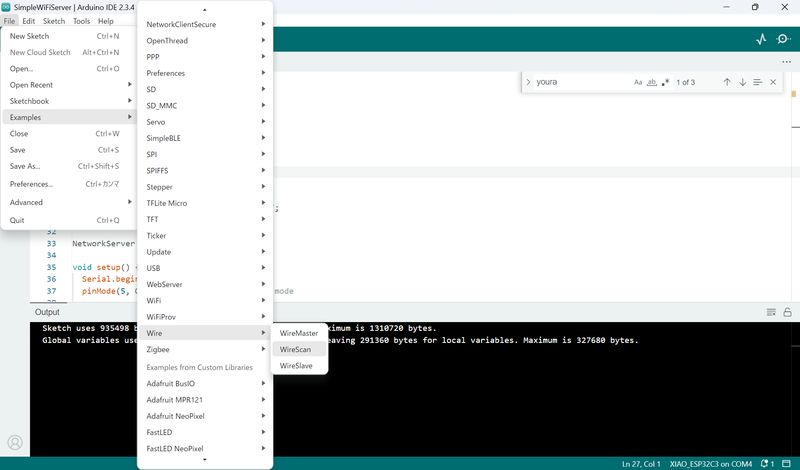
Task: Go to previous match arrow
Action: click(x=727, y=82)
